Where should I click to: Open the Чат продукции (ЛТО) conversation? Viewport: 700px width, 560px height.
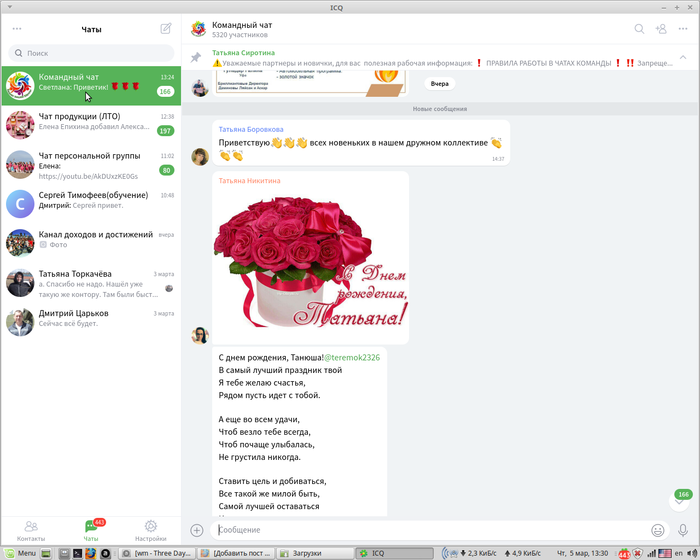90,123
